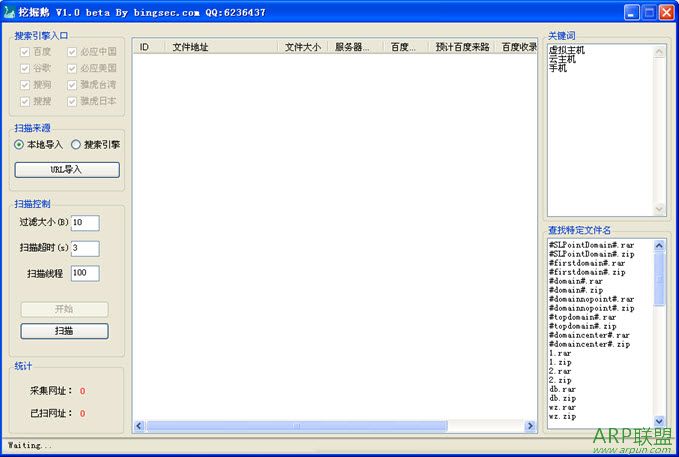Sort by the 文件地址 column header

tap(221, 47)
